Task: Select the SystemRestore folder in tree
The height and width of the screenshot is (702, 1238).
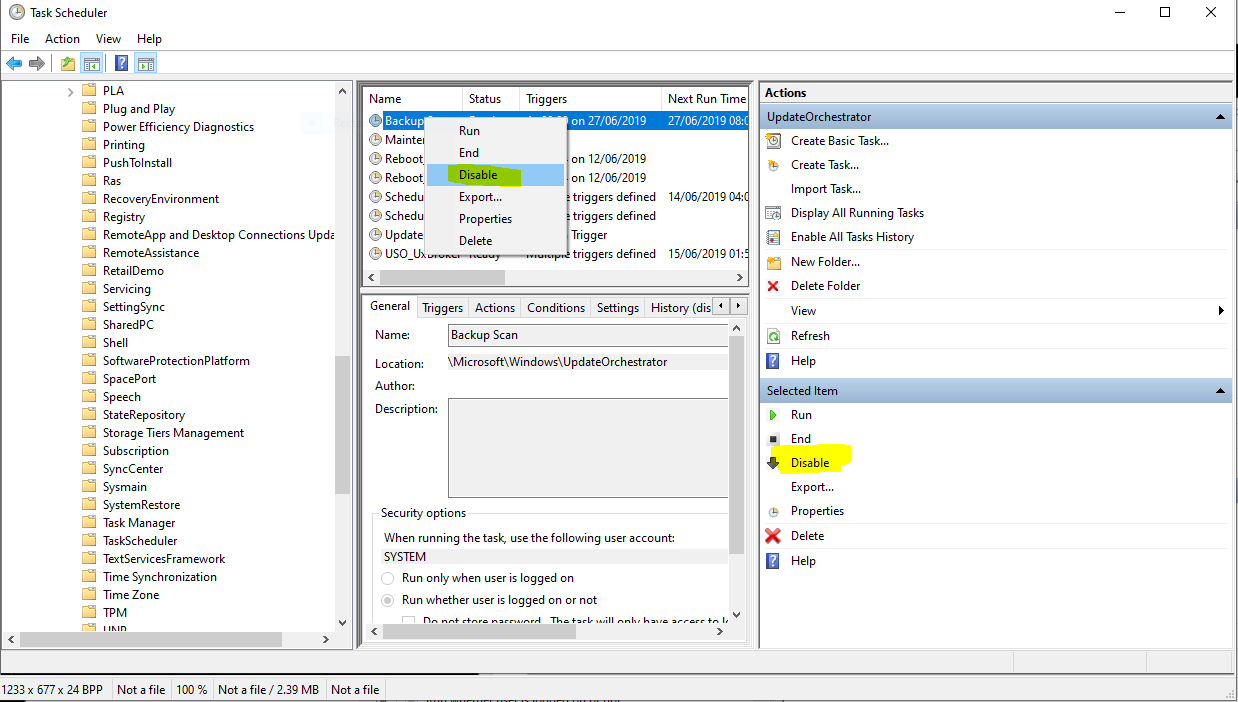Action: [141, 505]
